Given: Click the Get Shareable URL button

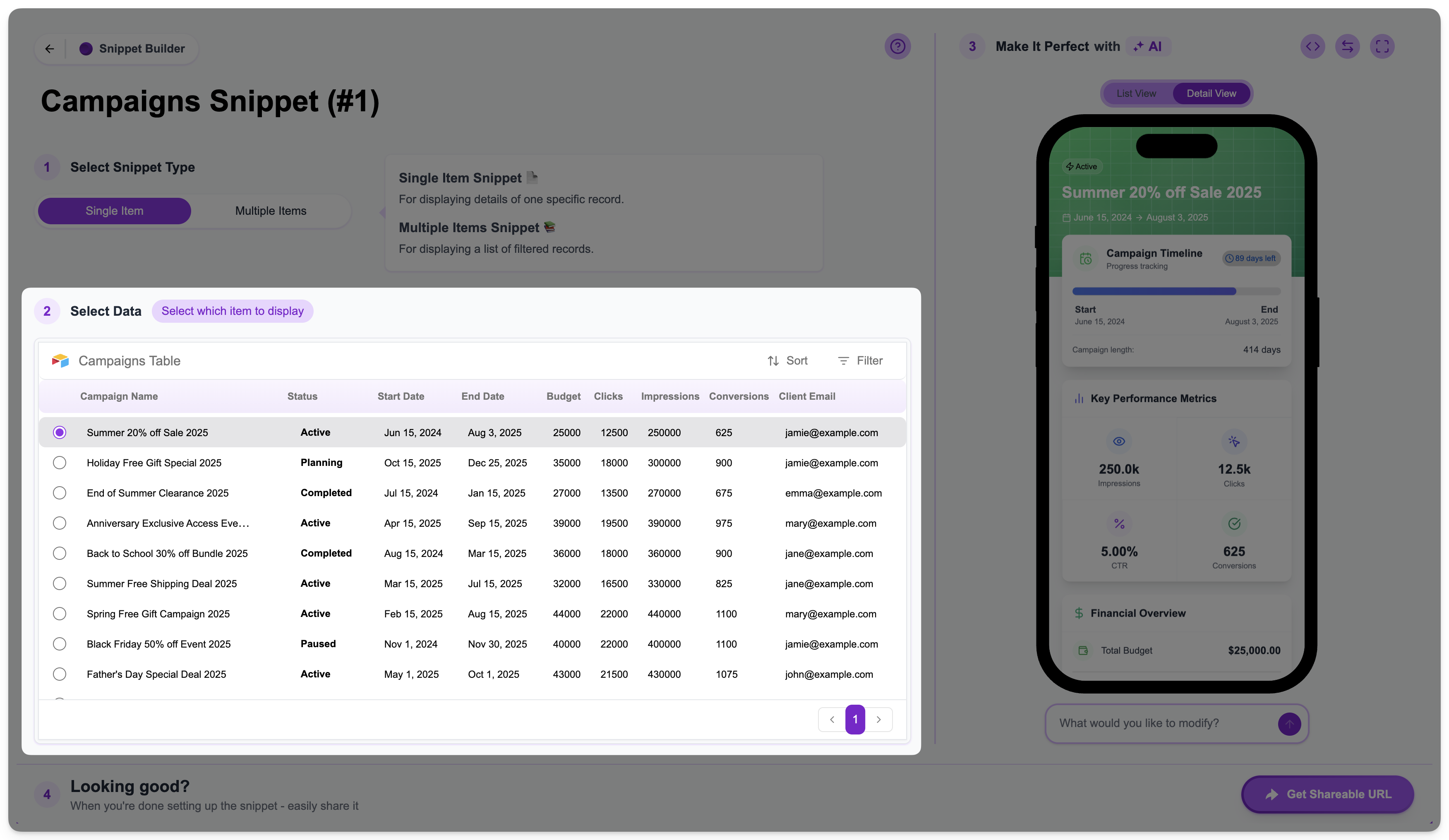Looking at the screenshot, I should coord(1327,794).
